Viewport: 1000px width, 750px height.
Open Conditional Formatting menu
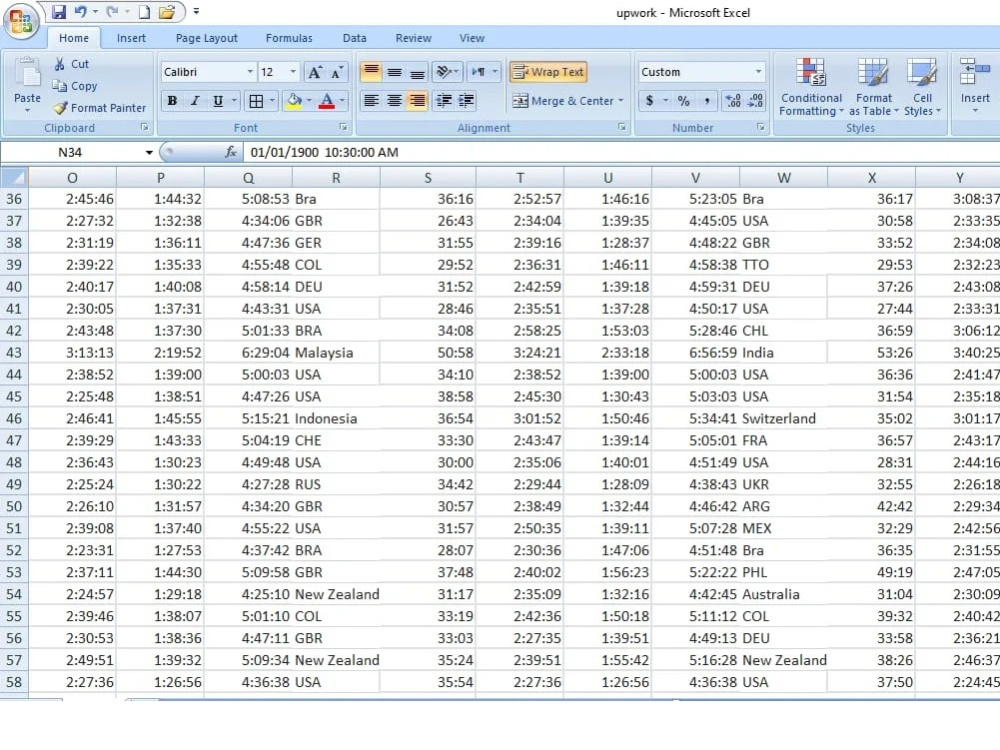tap(811, 87)
